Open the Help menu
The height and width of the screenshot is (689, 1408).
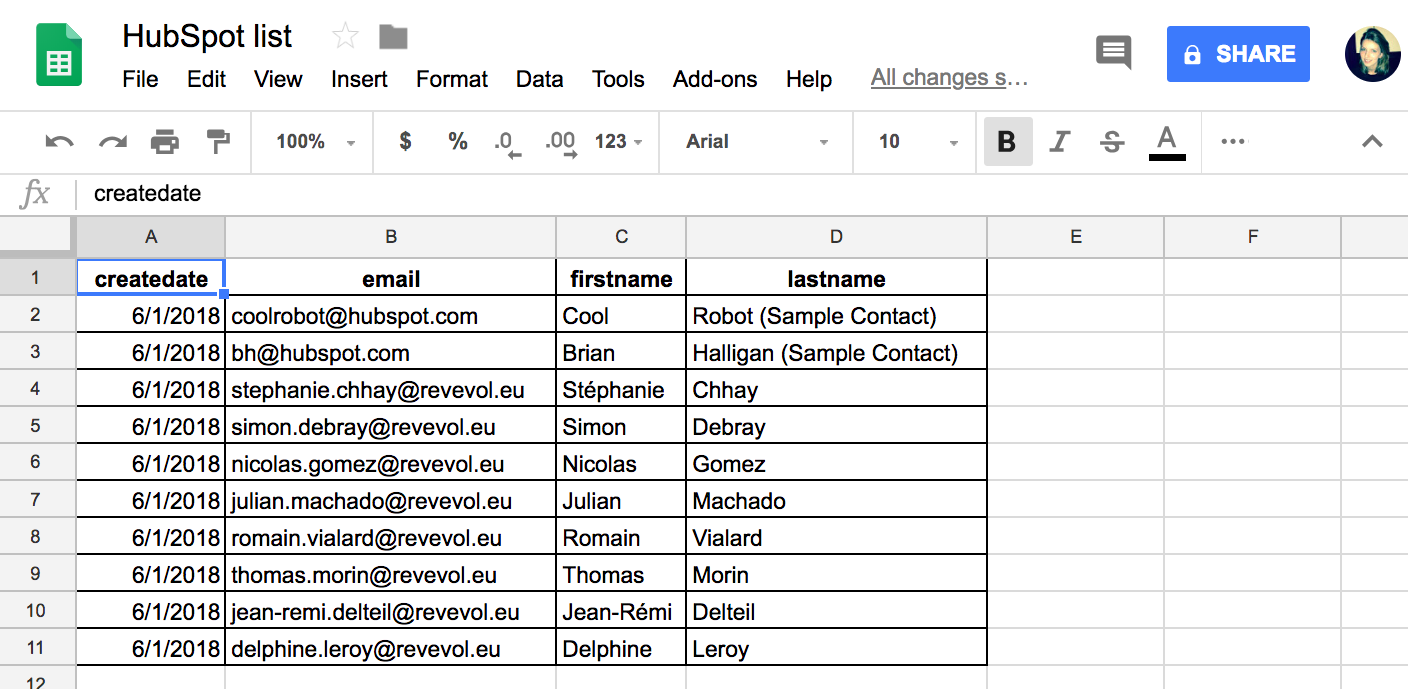coord(808,79)
